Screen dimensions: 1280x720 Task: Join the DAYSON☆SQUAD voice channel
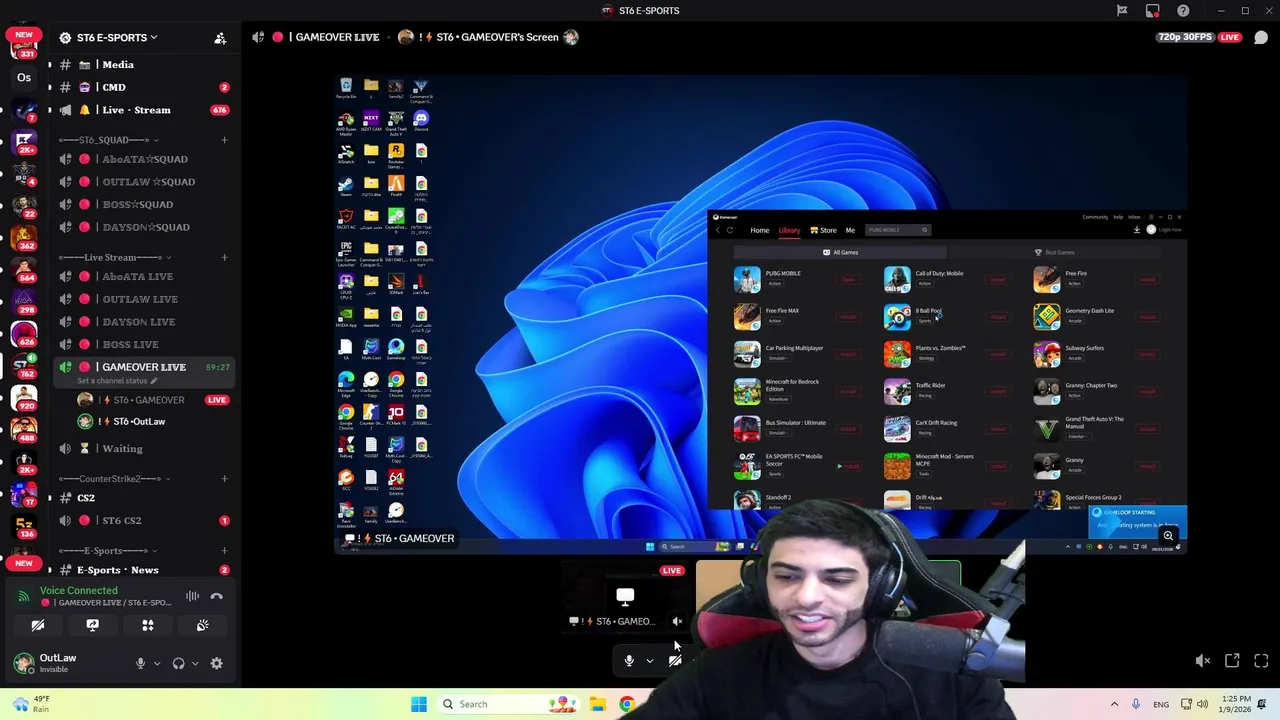144,227
